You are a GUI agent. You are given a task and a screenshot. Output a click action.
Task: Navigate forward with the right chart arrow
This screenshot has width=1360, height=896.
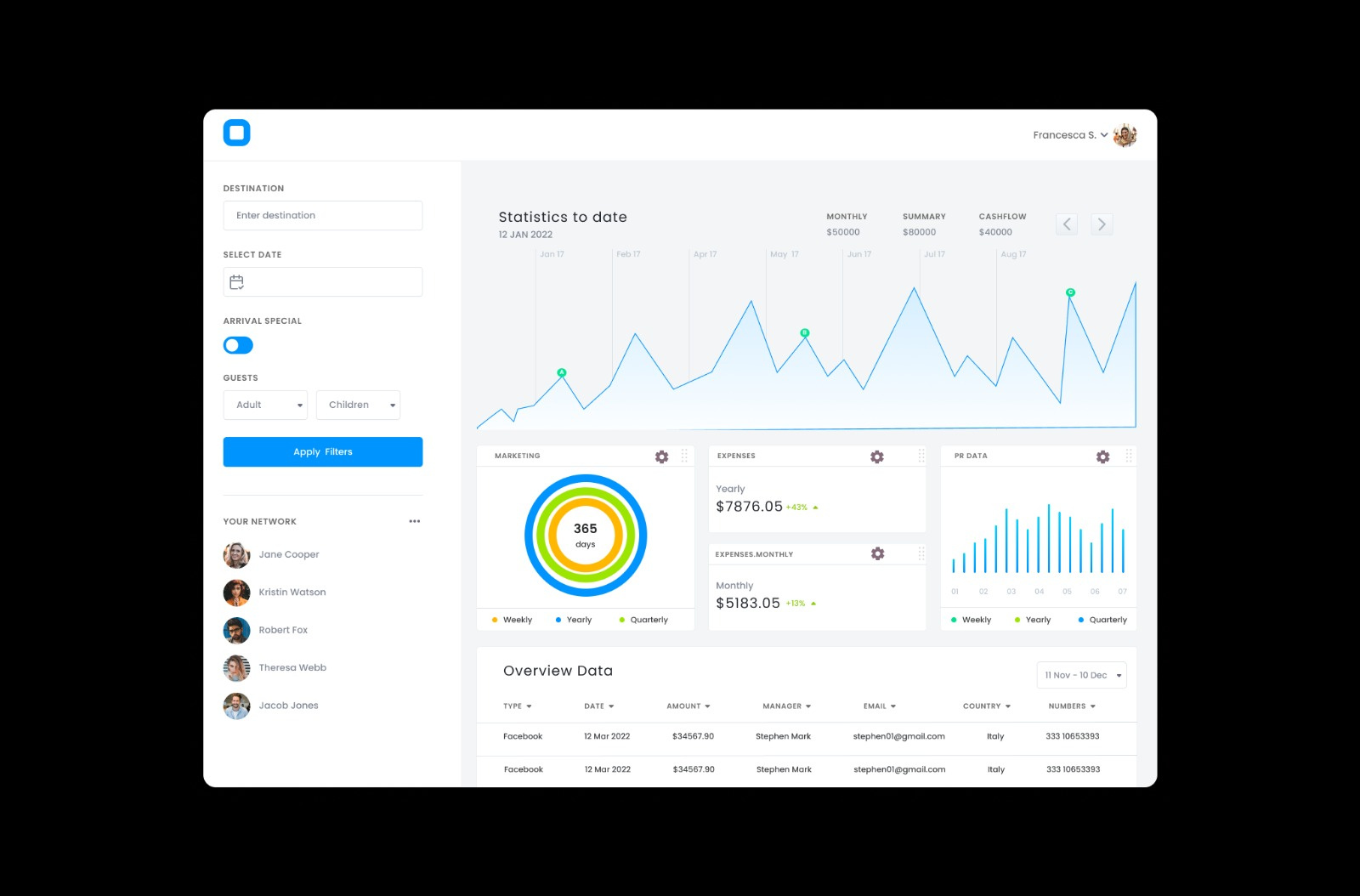tap(1102, 224)
